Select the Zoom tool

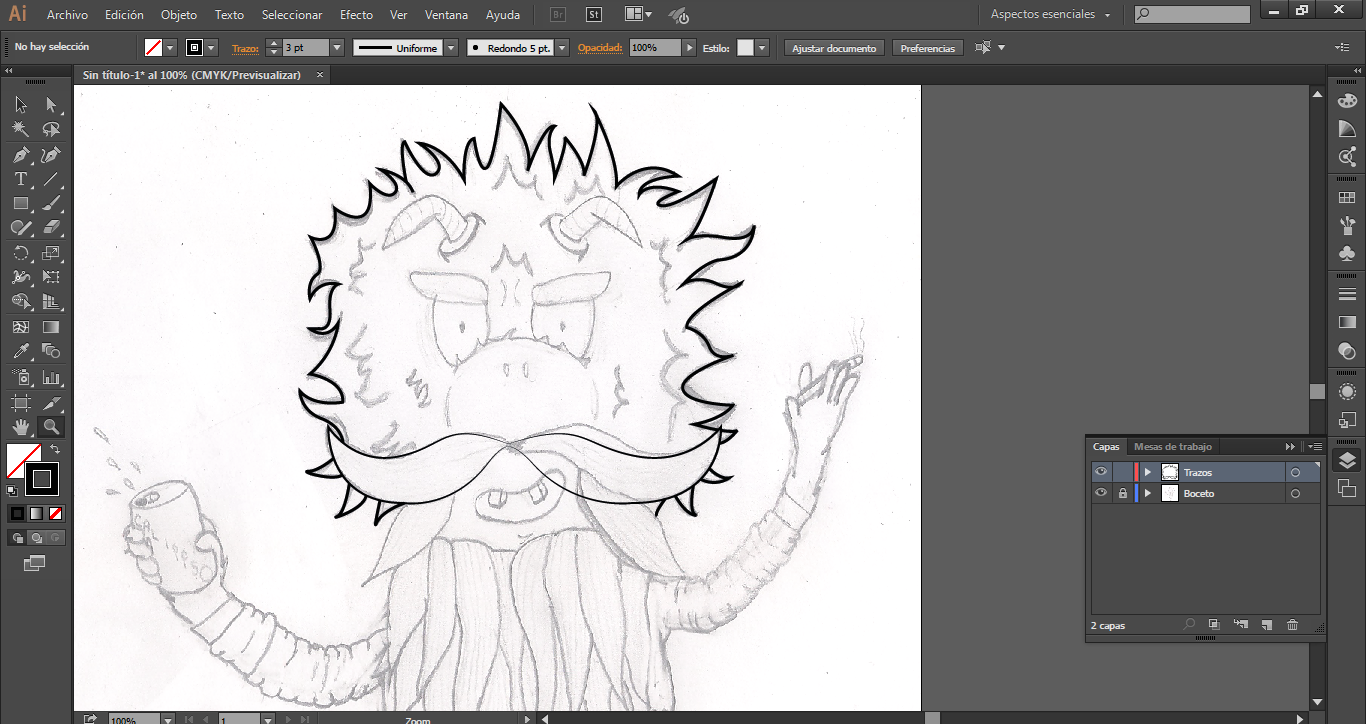(x=51, y=427)
